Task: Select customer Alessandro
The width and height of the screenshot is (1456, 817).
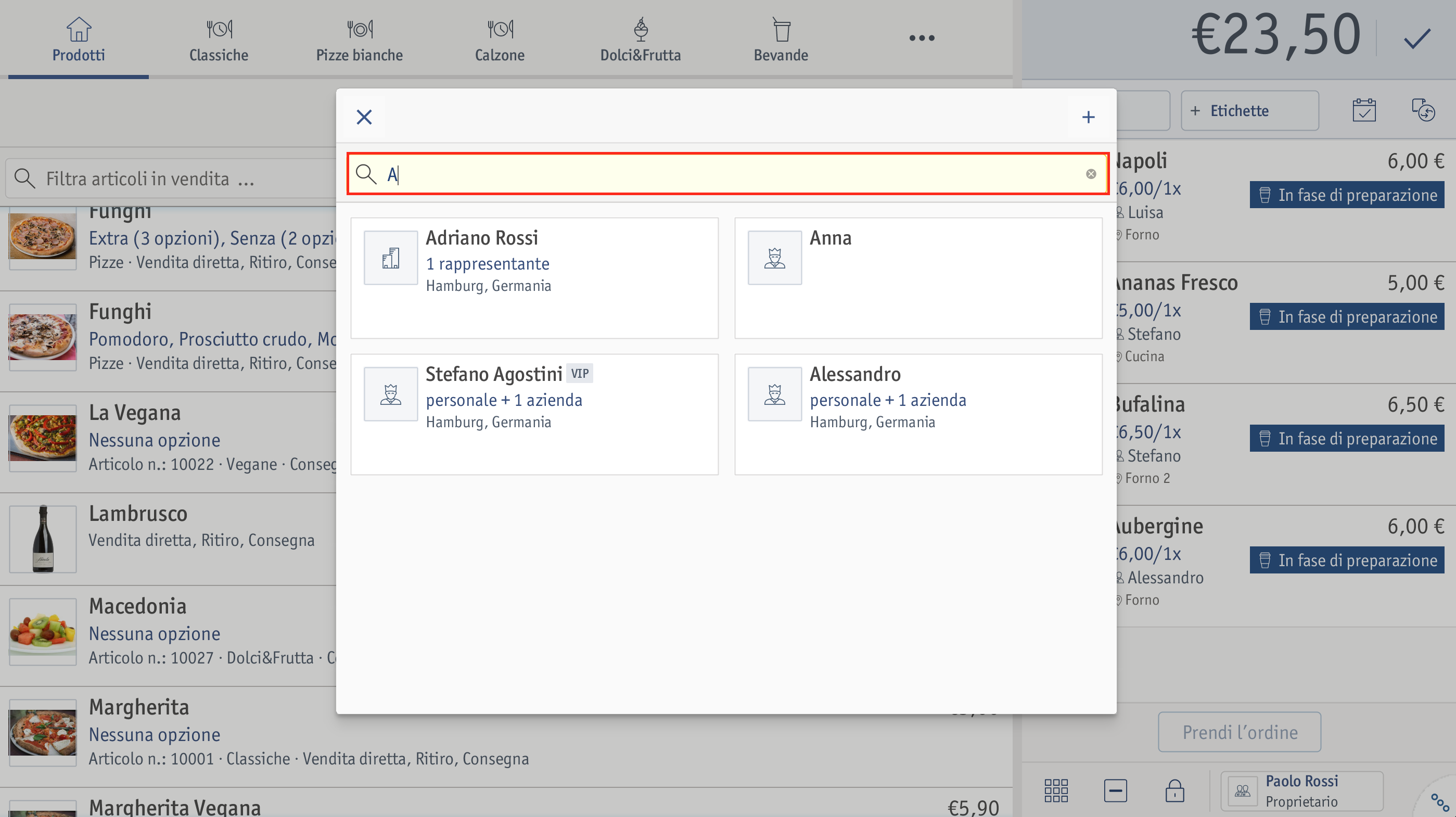Action: point(918,414)
